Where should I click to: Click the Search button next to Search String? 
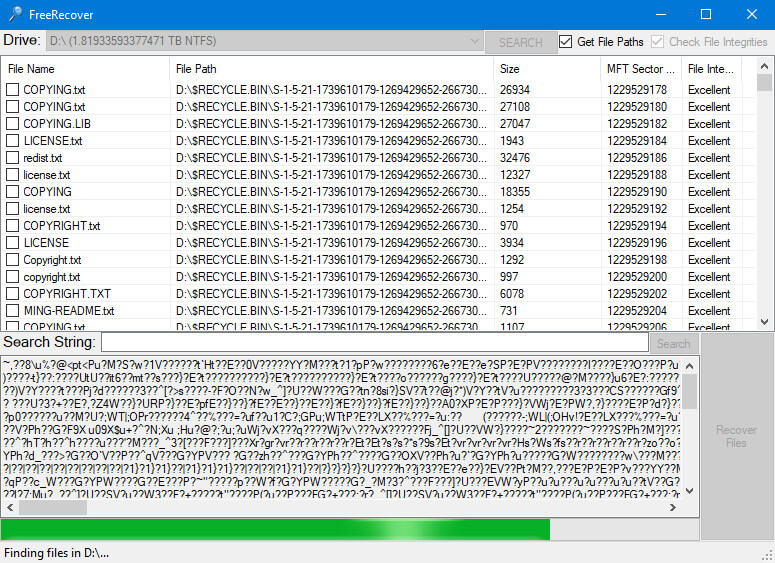[674, 344]
